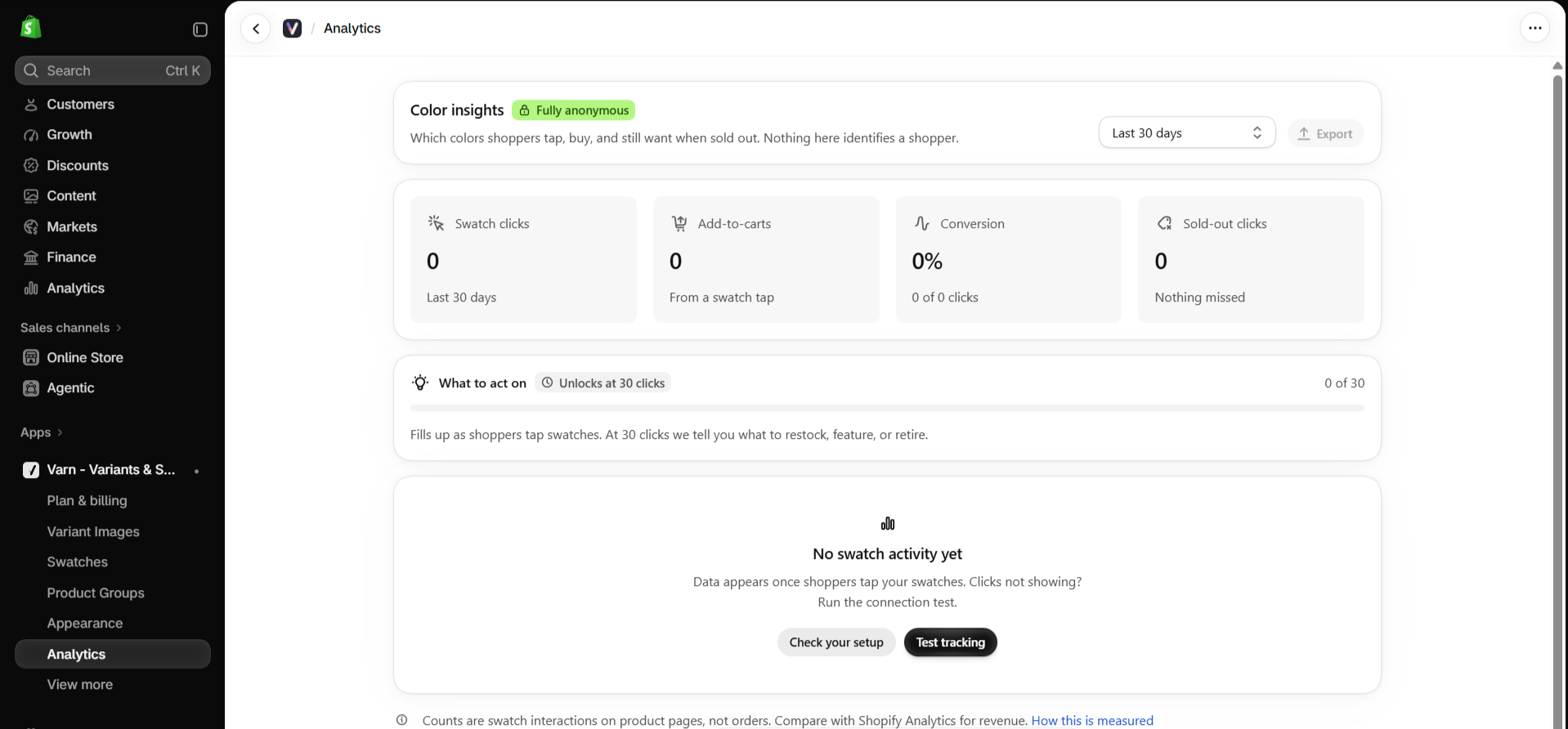The height and width of the screenshot is (729, 1568).
Task: Toggle the sidebar collapse icon
Action: [200, 29]
